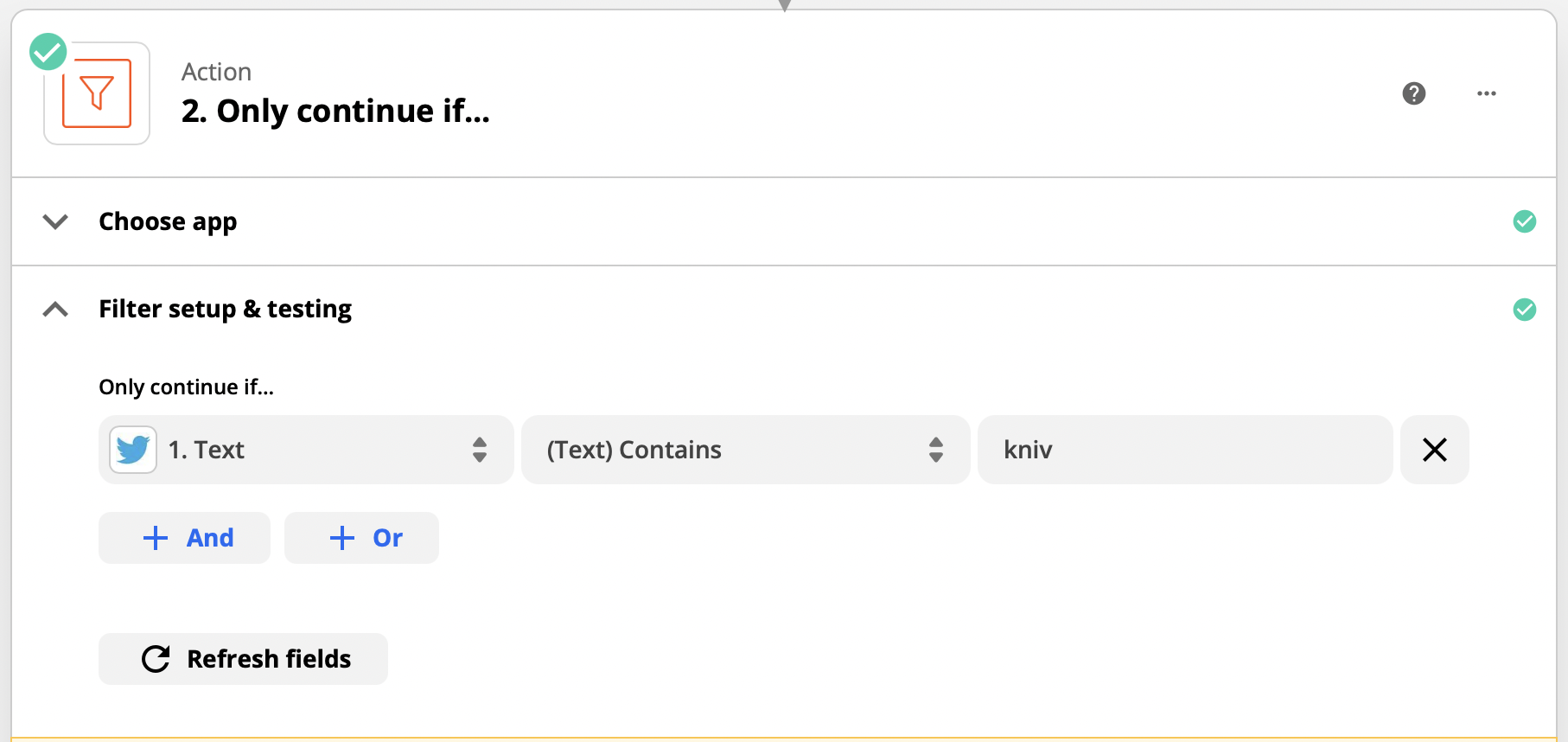1568x742 pixels.
Task: Click the plus icon on And button
Action: click(x=156, y=538)
